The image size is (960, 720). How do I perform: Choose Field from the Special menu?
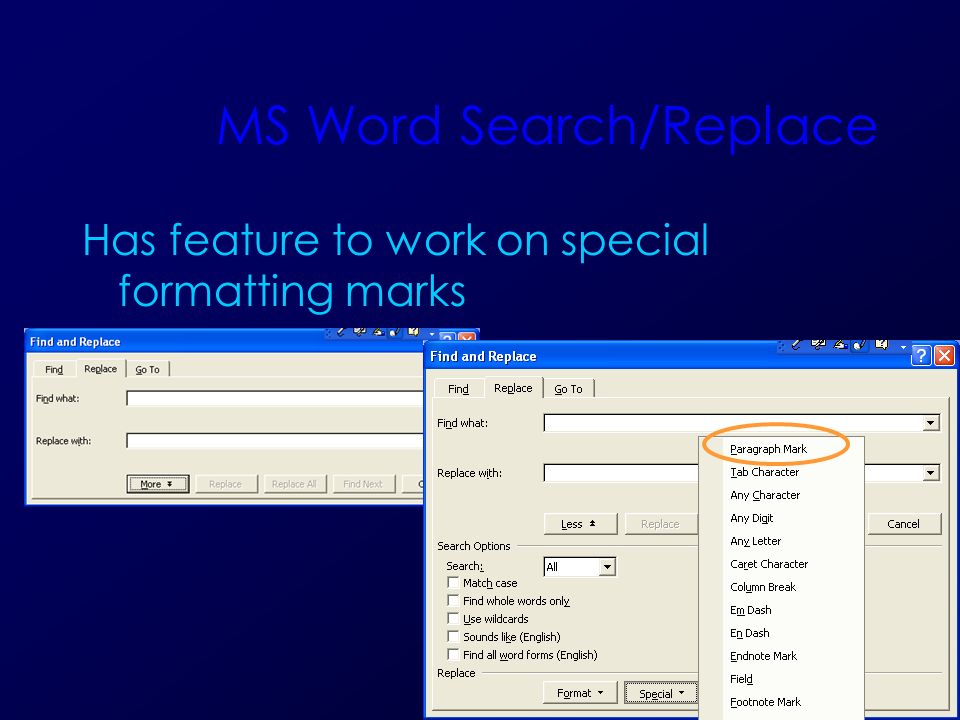pos(741,678)
